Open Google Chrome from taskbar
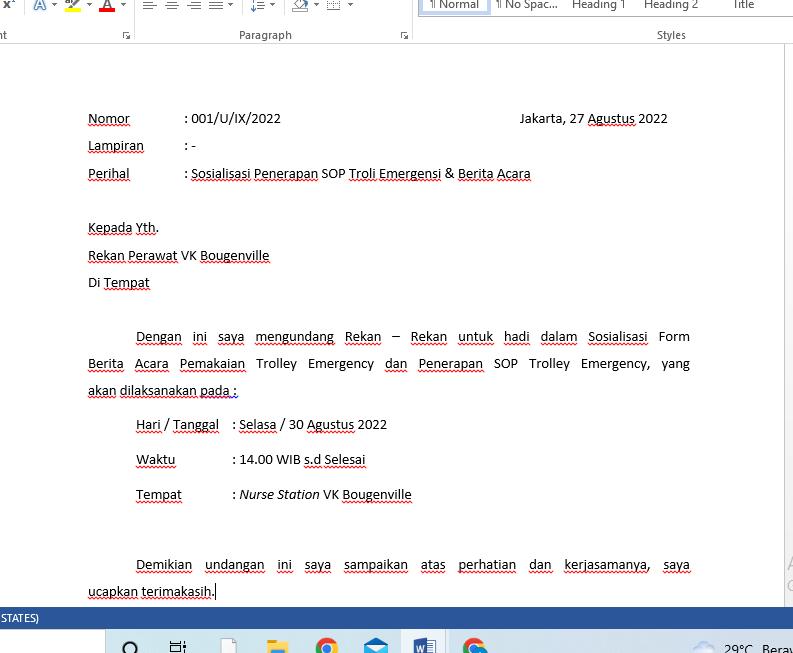Screen dimensions: 793x653 [327, 646]
